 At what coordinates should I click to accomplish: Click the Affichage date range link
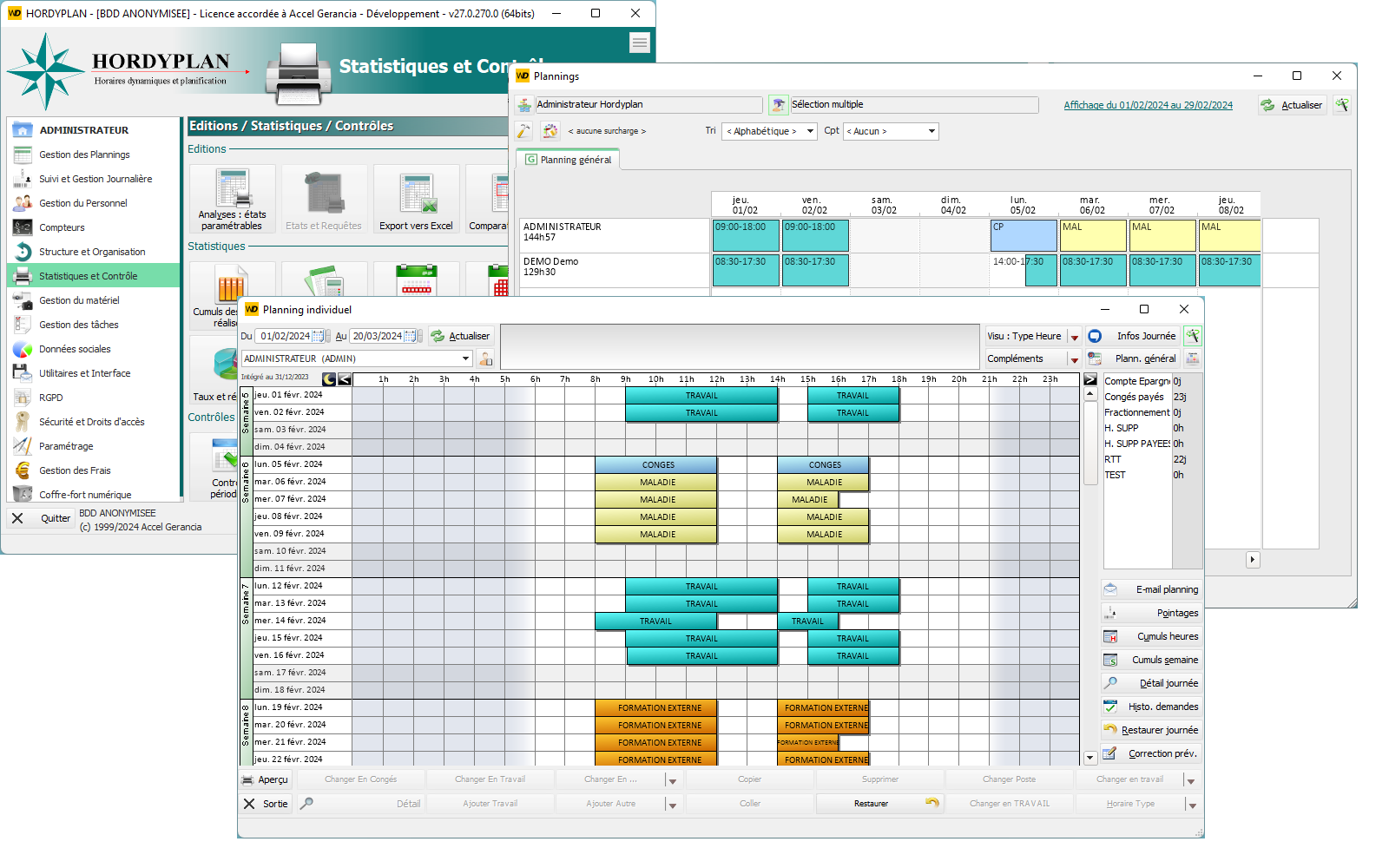(1148, 105)
